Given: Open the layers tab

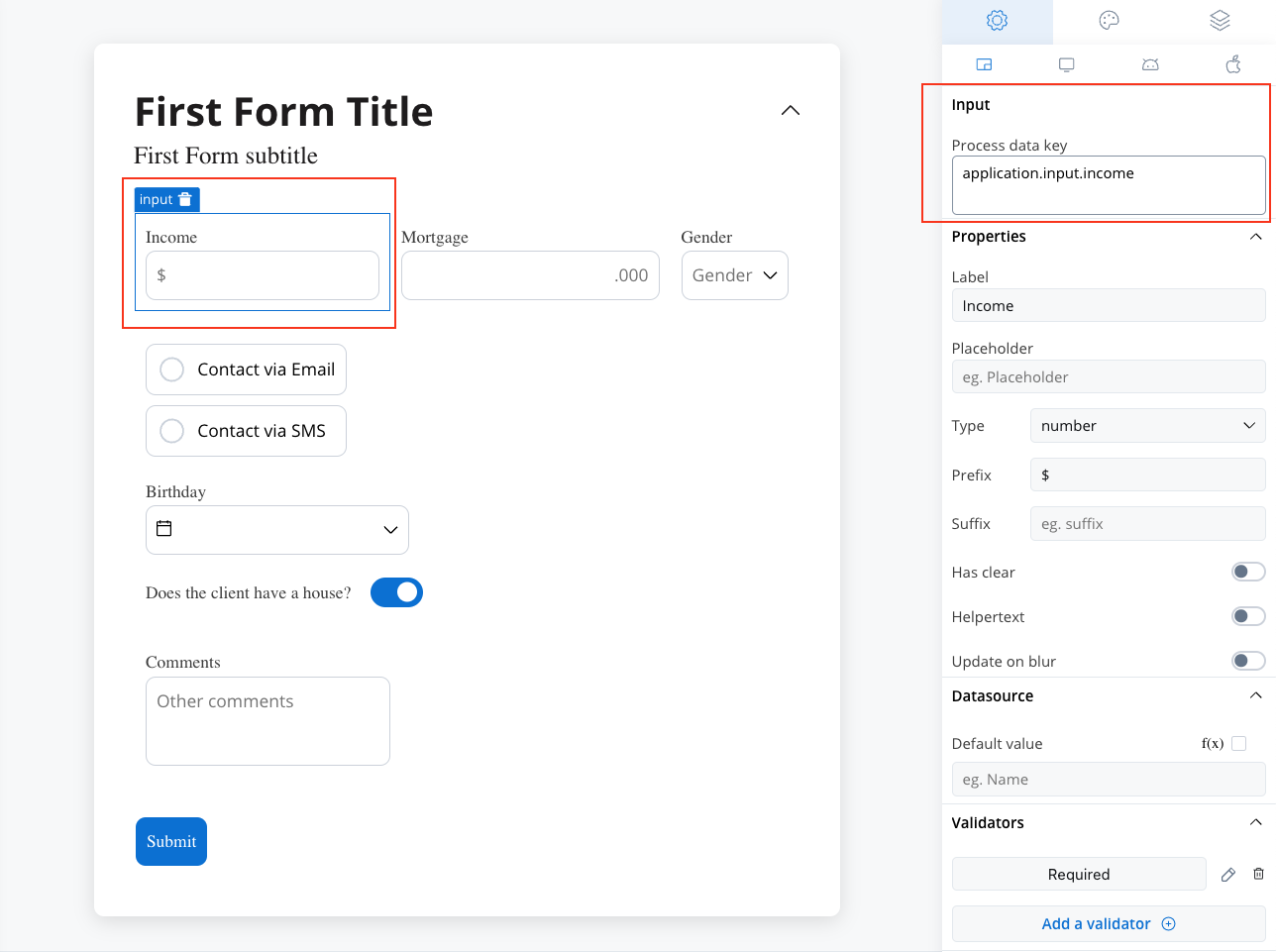Looking at the screenshot, I should pyautogui.click(x=1220, y=21).
